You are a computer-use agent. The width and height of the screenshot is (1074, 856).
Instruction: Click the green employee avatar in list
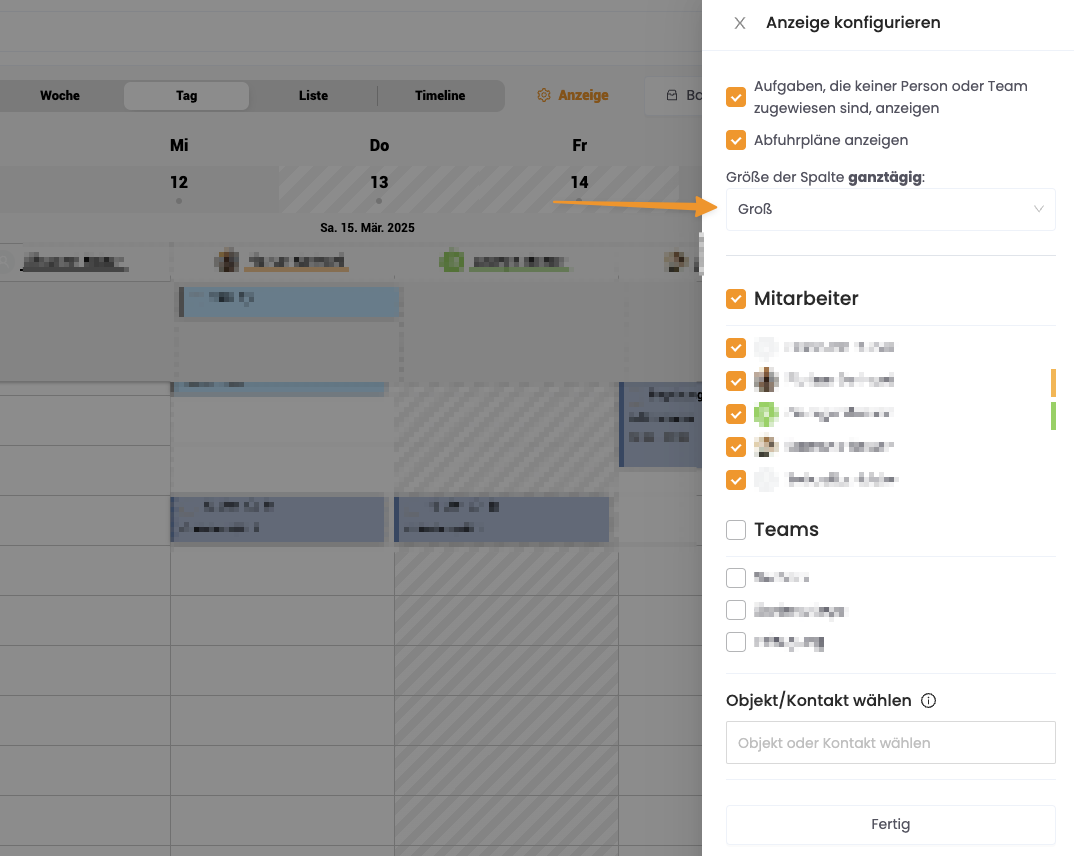[x=766, y=414]
